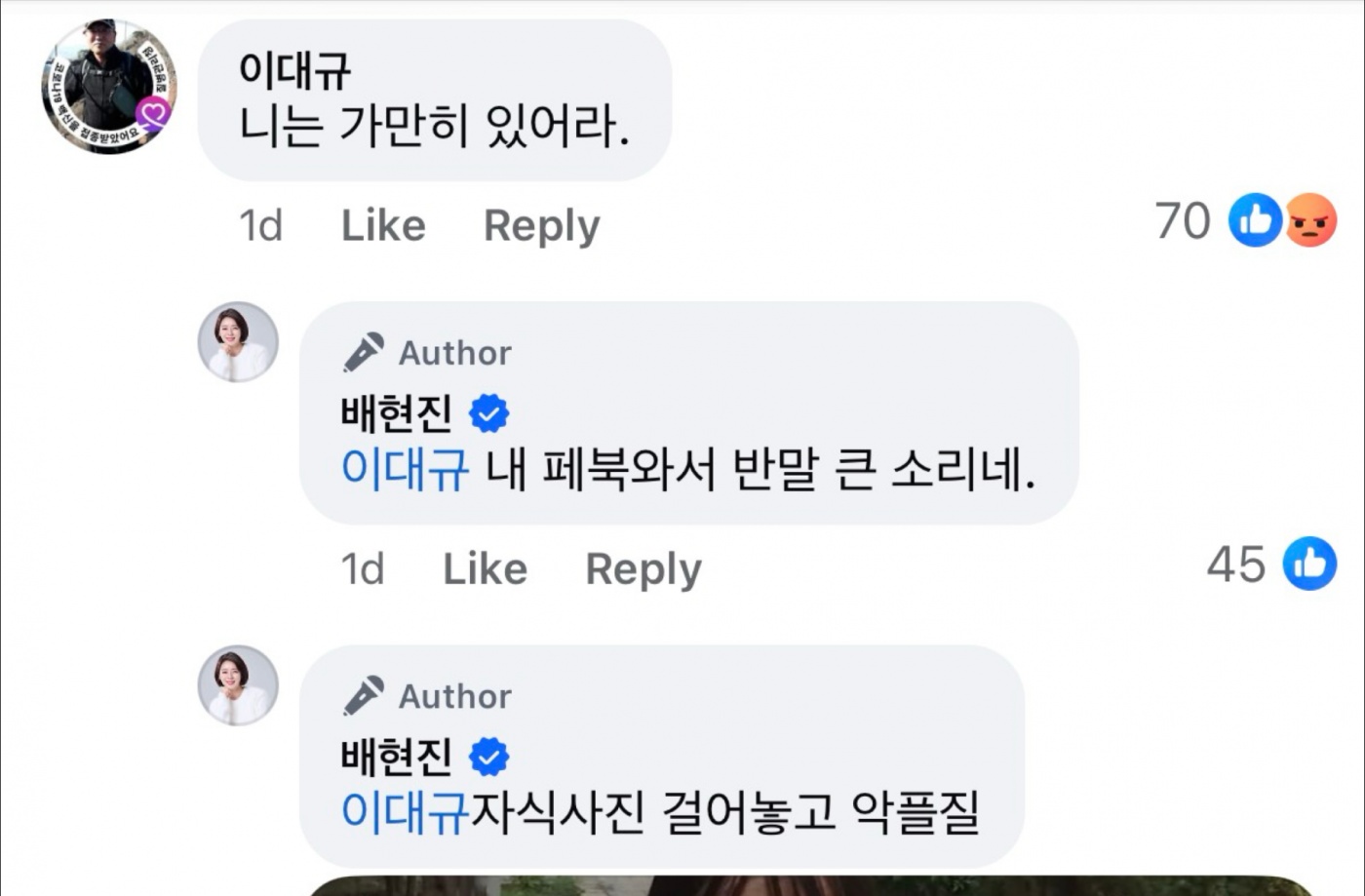Click the 이대규 name in the top comment
The image size is (1365, 896).
pos(293,70)
